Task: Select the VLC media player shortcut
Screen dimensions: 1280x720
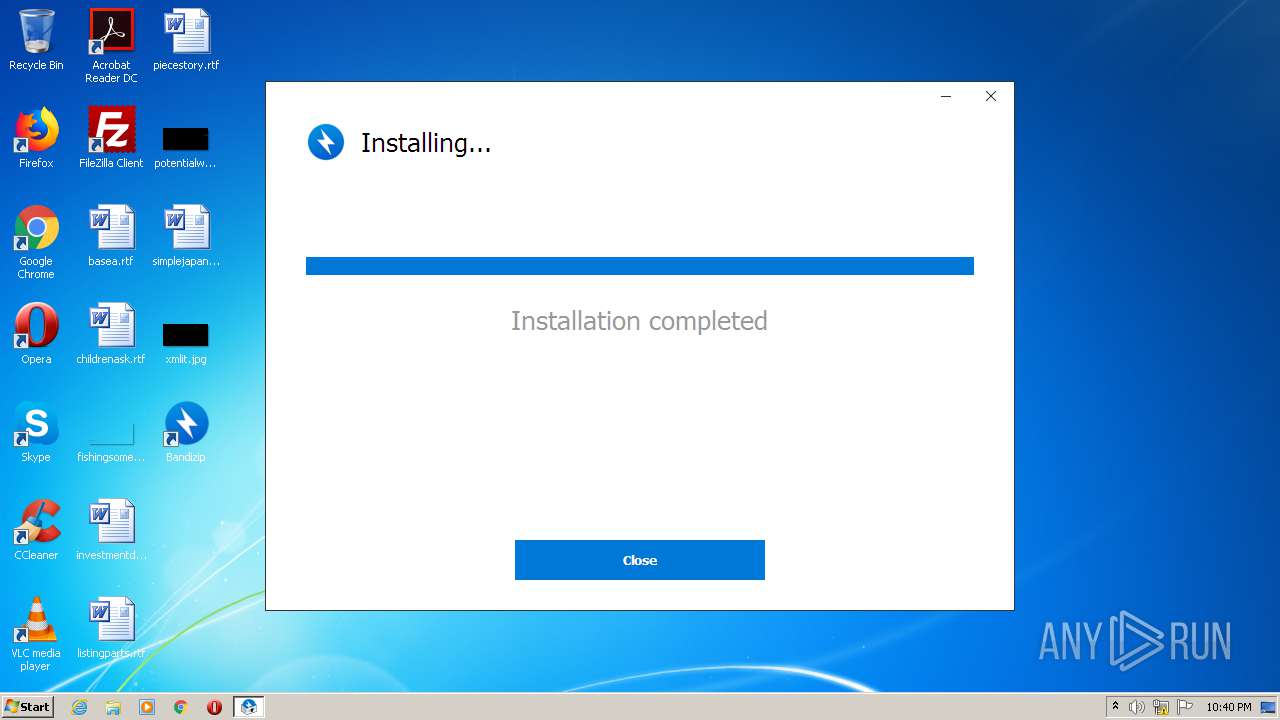Action: pyautogui.click(x=36, y=634)
